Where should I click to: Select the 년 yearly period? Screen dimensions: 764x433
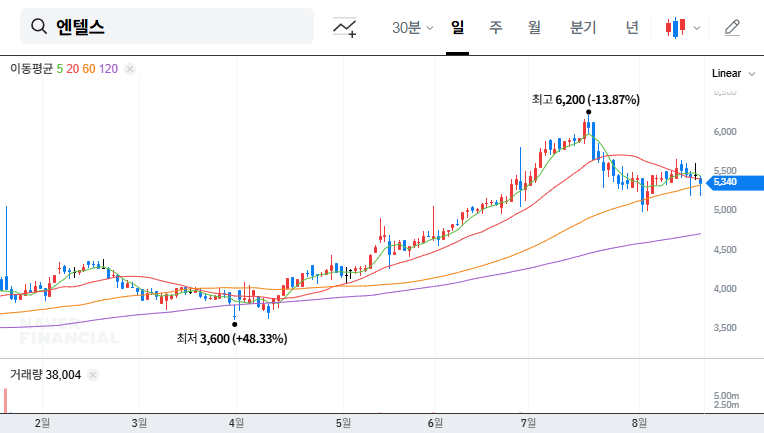632,28
